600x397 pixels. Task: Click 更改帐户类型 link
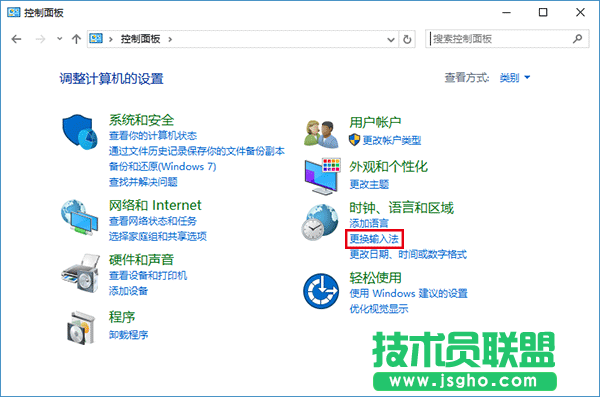coord(392,141)
